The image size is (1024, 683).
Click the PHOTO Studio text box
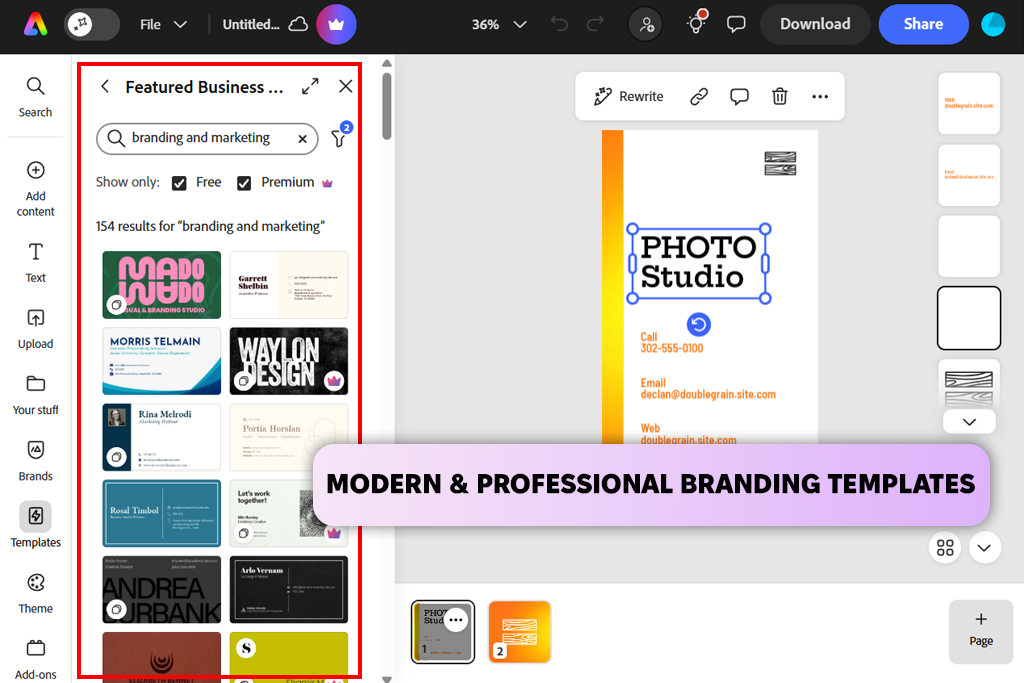point(698,263)
